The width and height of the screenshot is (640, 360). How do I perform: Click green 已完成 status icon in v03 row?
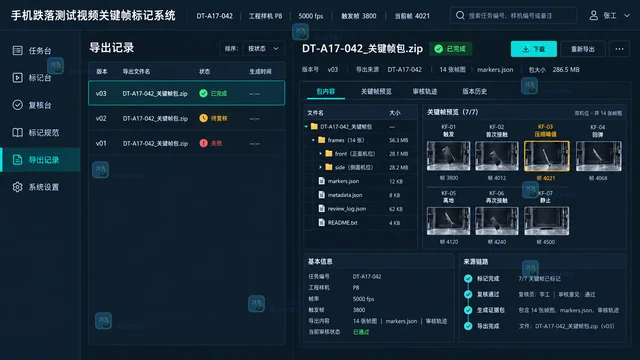pyautogui.click(x=203, y=93)
